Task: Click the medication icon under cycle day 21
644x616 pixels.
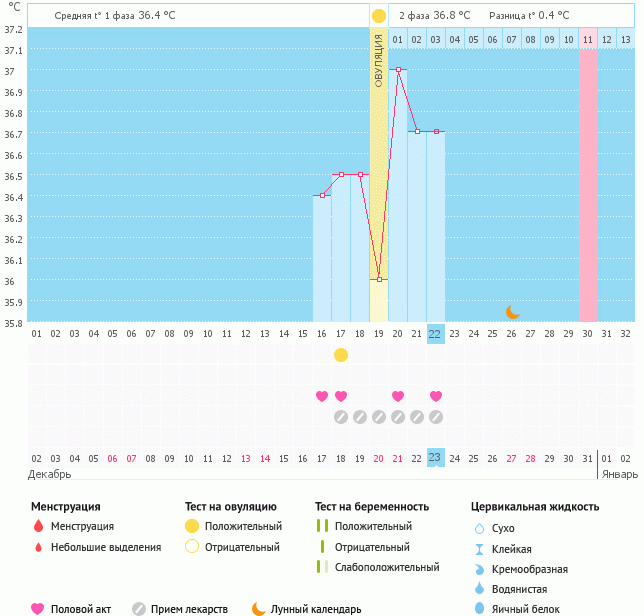Action: [x=417, y=417]
